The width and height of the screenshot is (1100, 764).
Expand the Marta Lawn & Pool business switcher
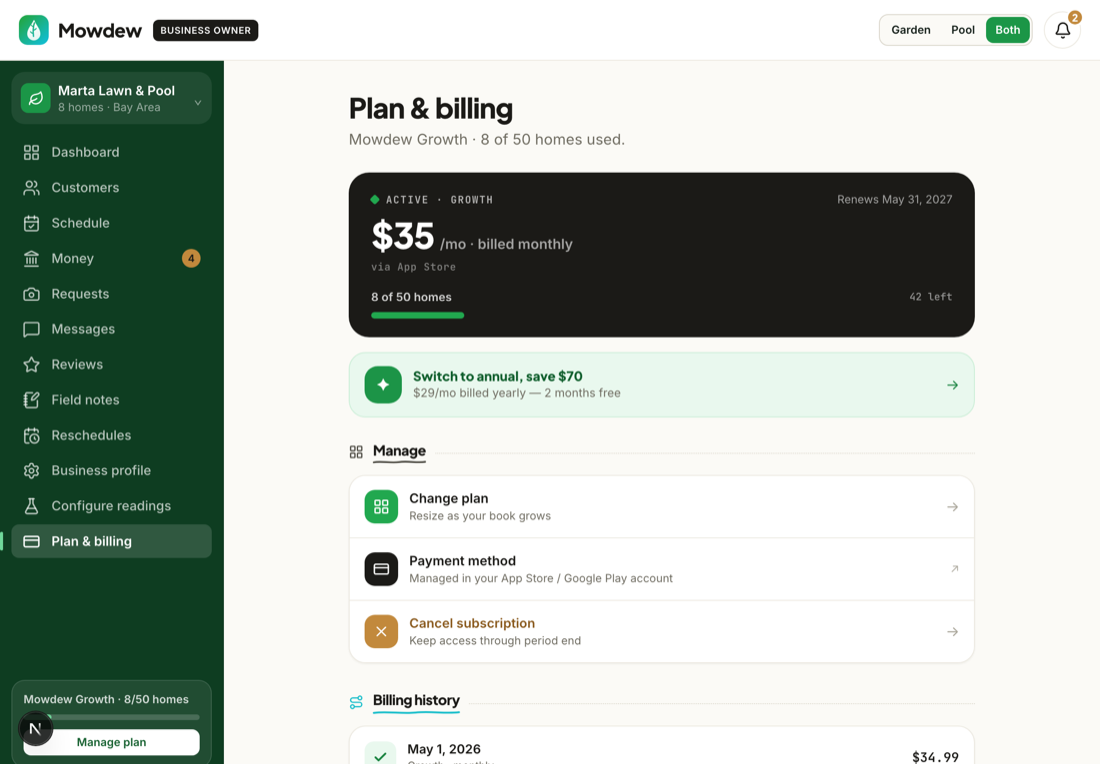point(112,98)
